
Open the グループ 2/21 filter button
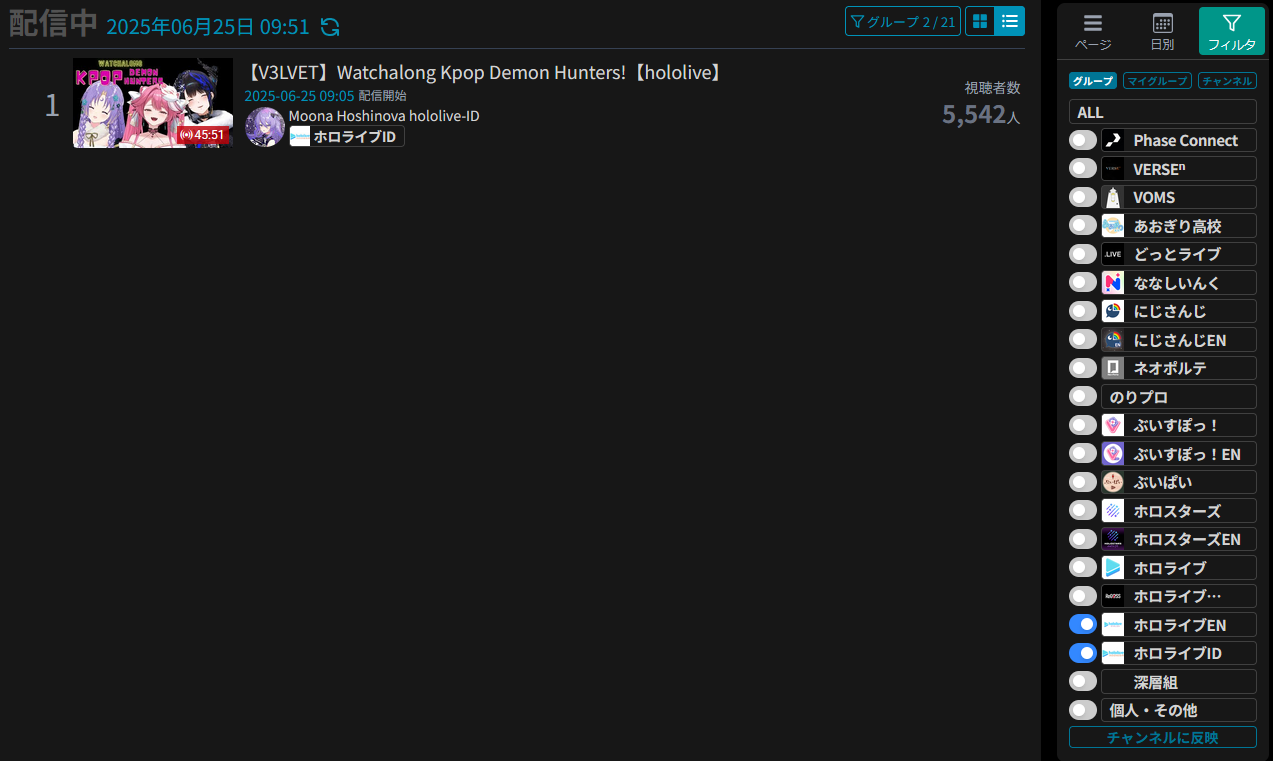click(x=902, y=21)
